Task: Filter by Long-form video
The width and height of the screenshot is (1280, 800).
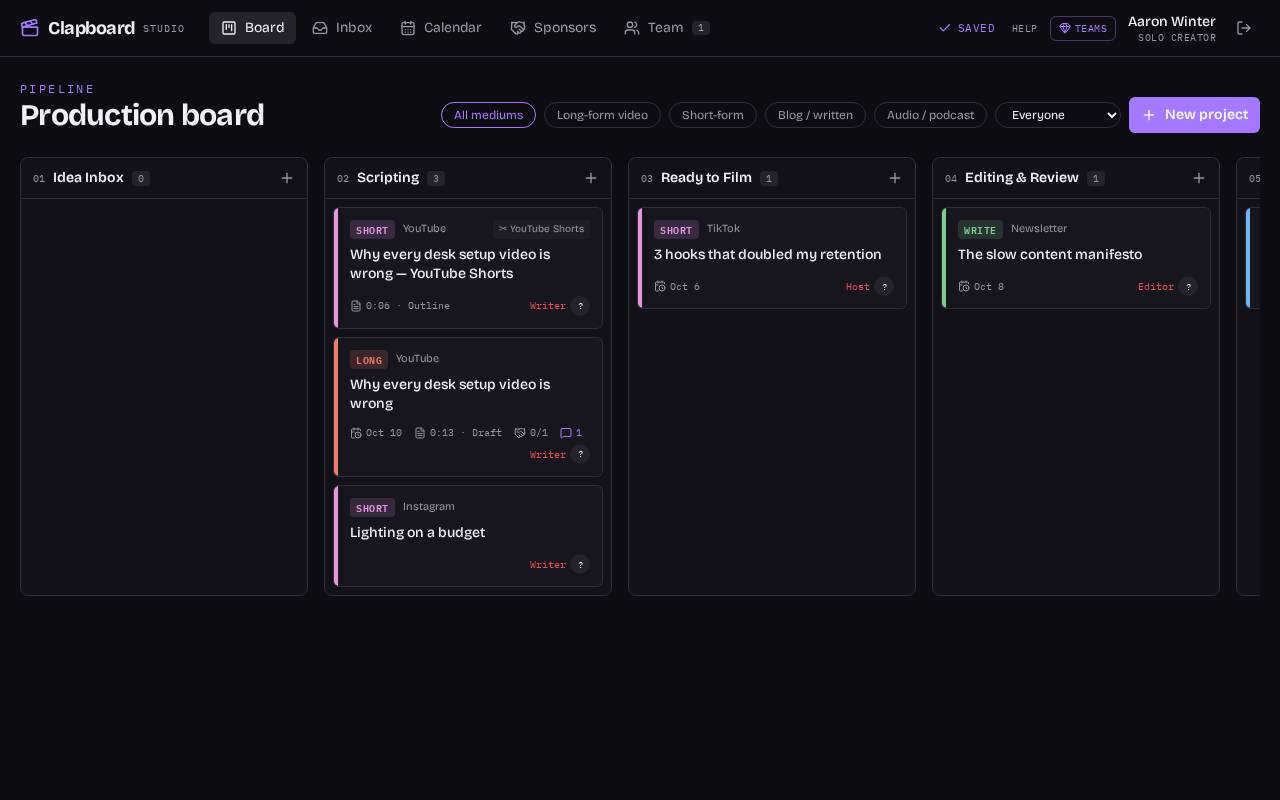Action: 602,115
